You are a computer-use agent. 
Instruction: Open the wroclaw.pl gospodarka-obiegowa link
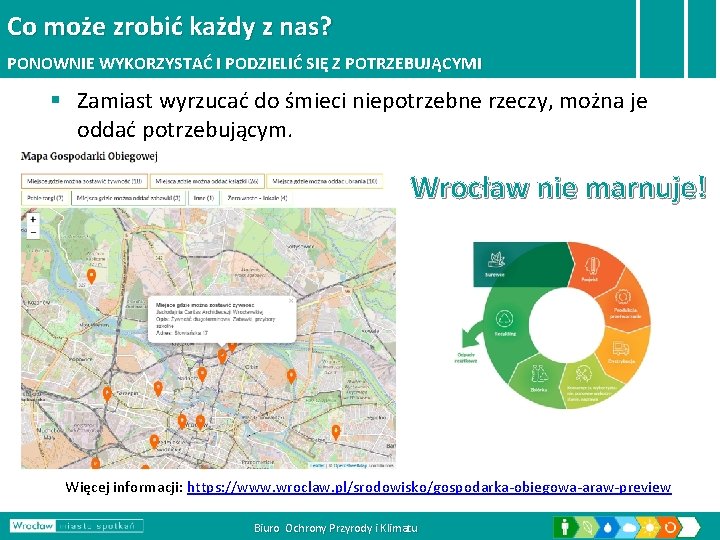coord(429,487)
